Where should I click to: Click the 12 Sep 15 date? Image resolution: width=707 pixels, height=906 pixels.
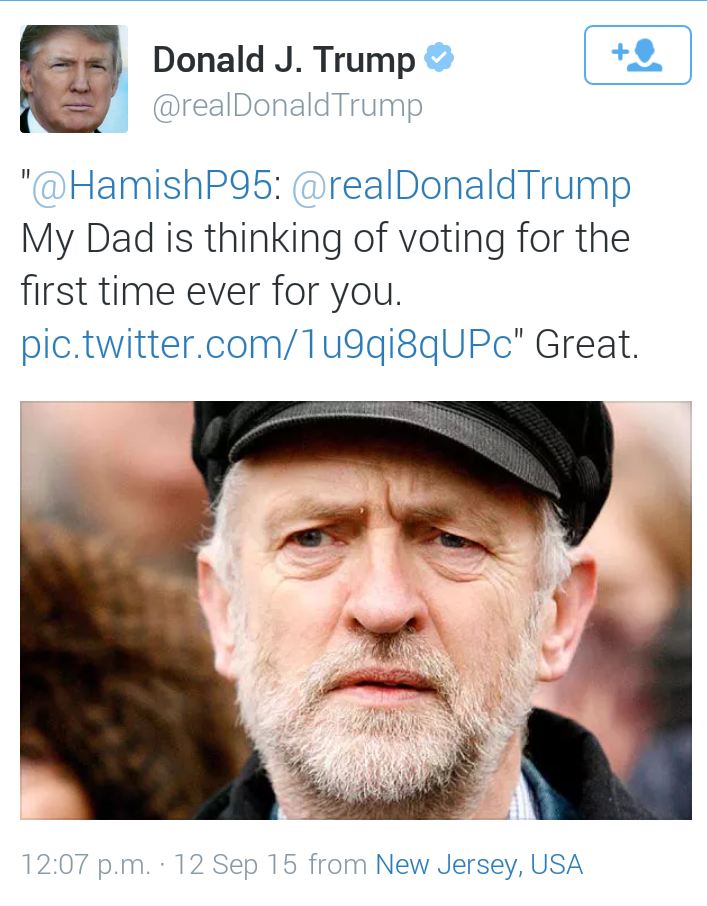pos(235,864)
